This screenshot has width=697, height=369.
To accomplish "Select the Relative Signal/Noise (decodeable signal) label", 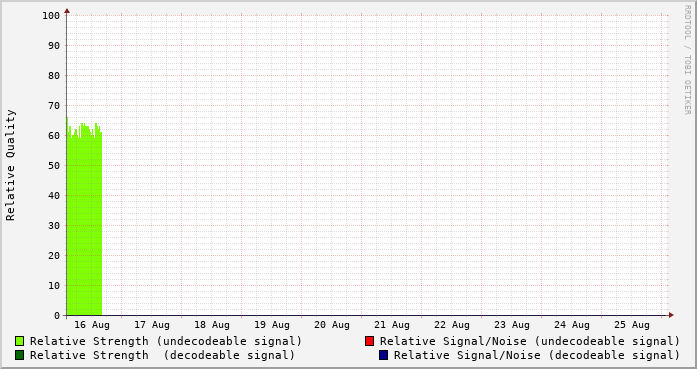I will click(x=537, y=356).
